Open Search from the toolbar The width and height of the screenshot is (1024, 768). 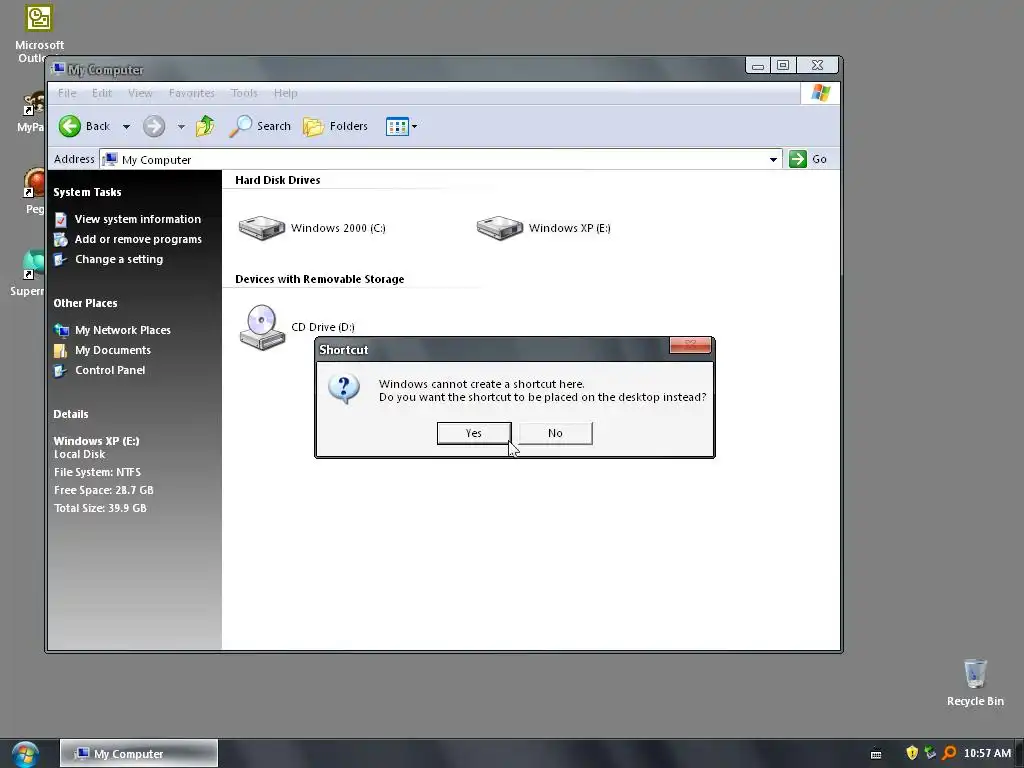coord(260,126)
